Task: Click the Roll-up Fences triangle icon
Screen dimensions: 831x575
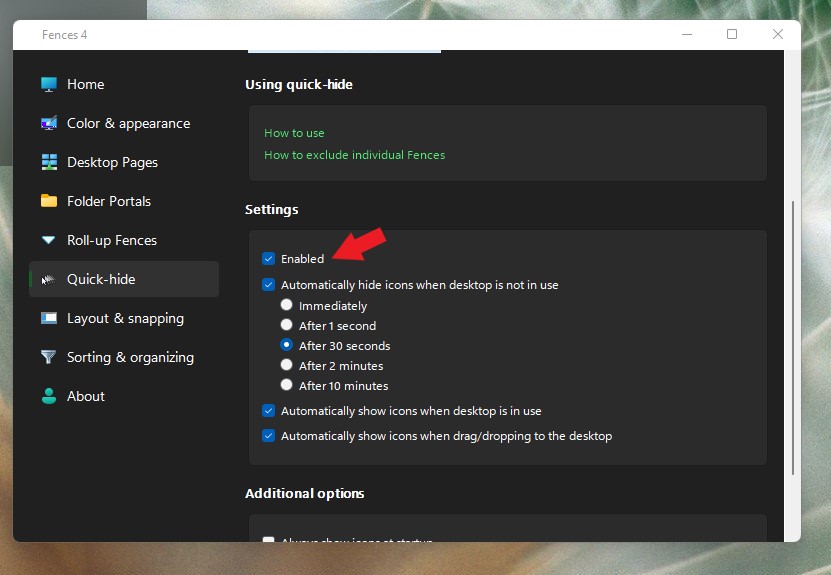Action: [x=49, y=240]
